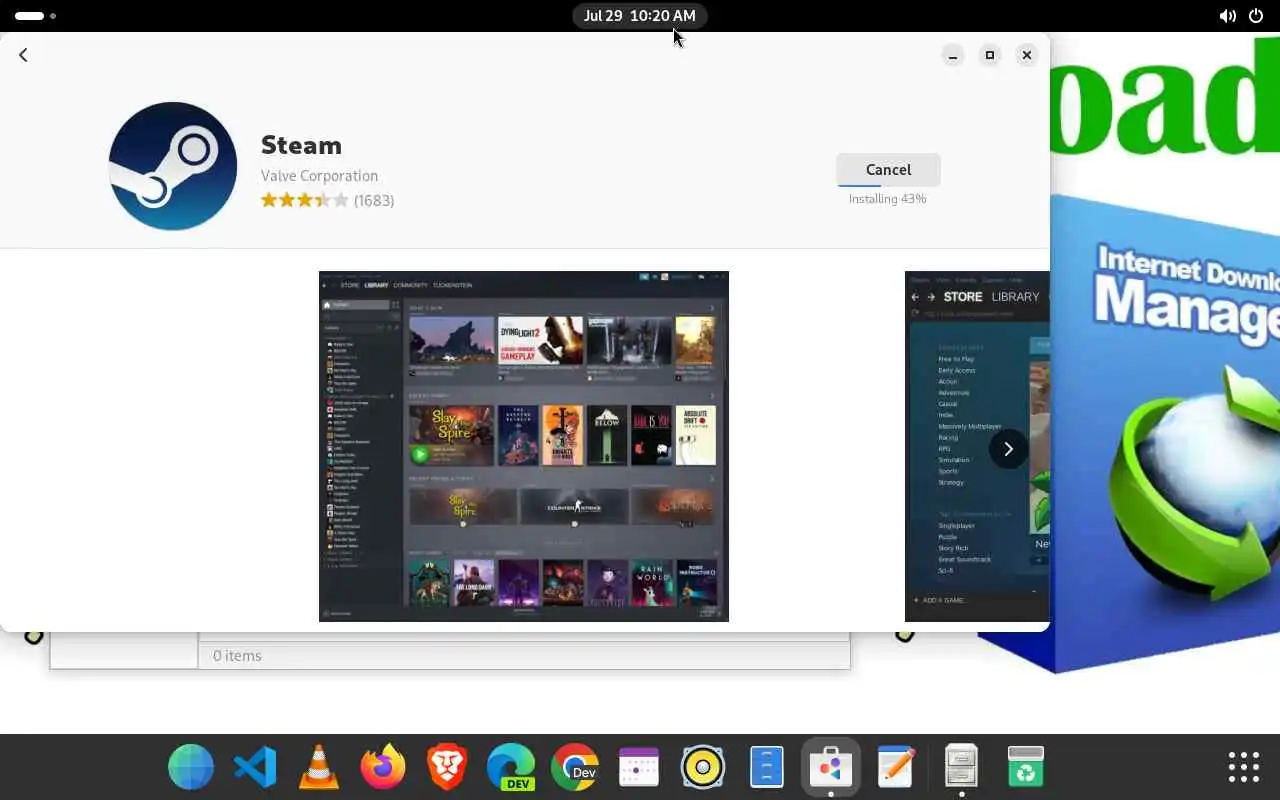
Task: Go back using the header back arrow
Action: click(23, 55)
